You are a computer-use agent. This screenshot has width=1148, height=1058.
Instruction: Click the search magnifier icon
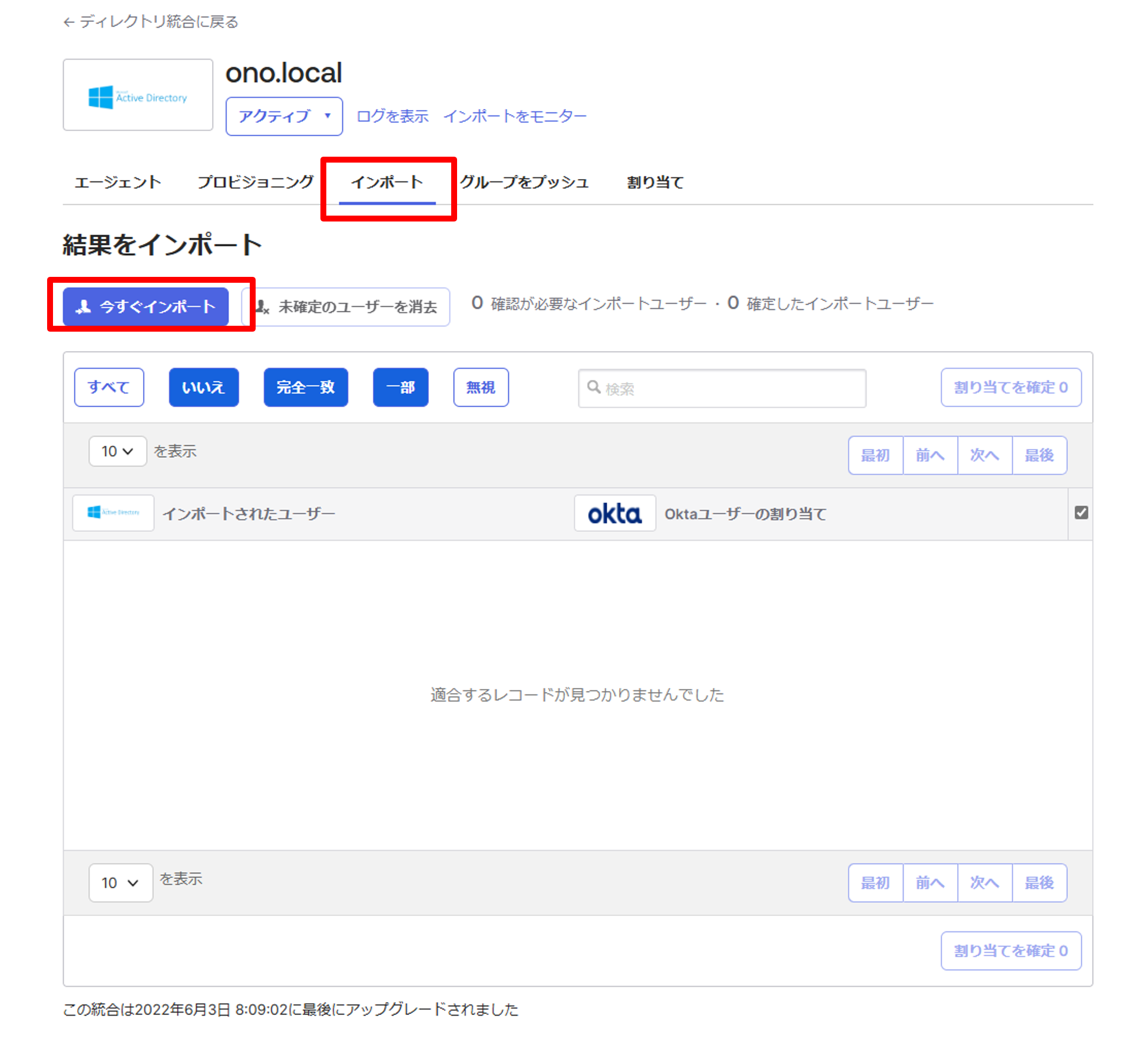(x=594, y=387)
